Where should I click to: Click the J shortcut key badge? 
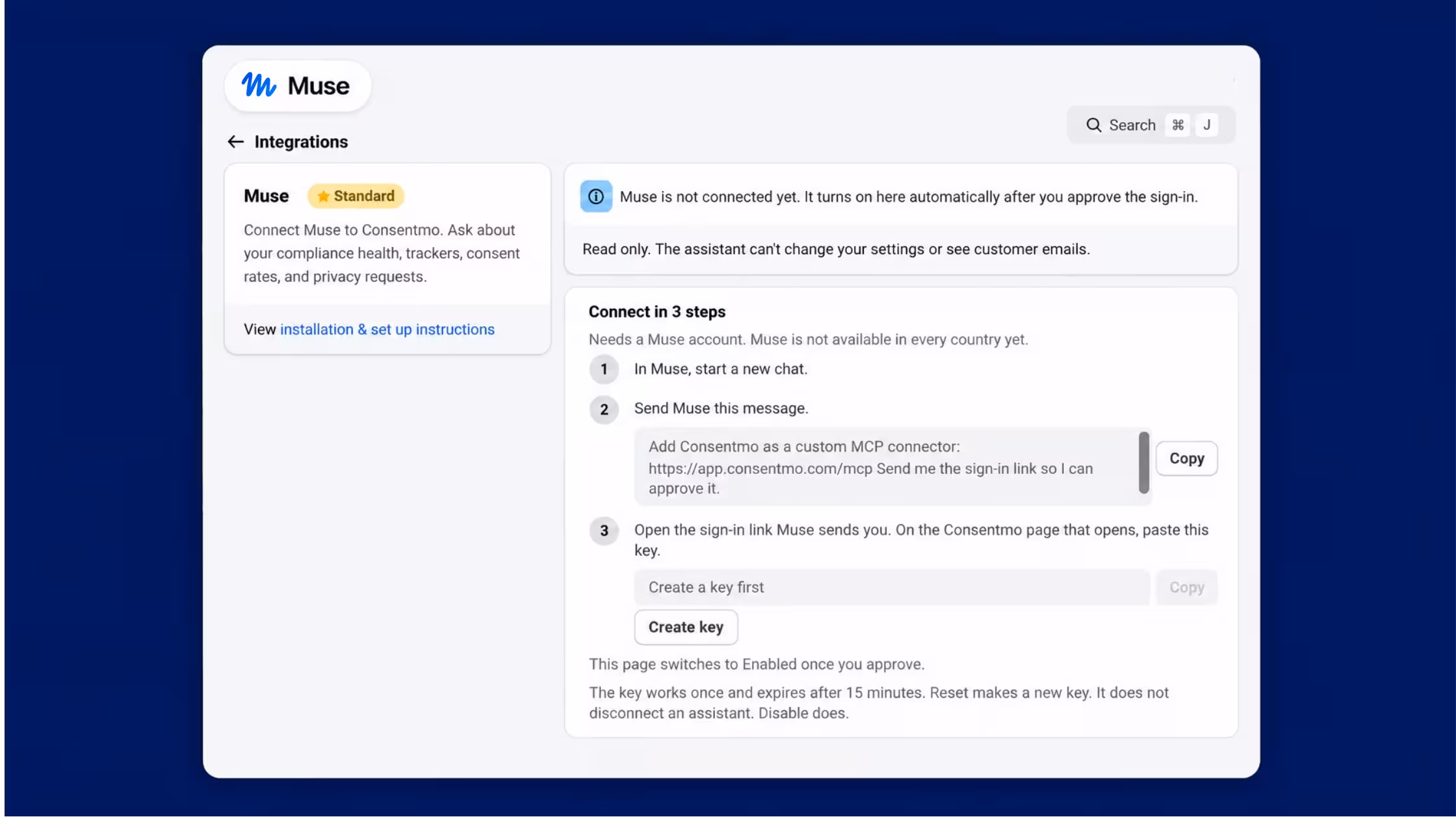pyautogui.click(x=1206, y=125)
